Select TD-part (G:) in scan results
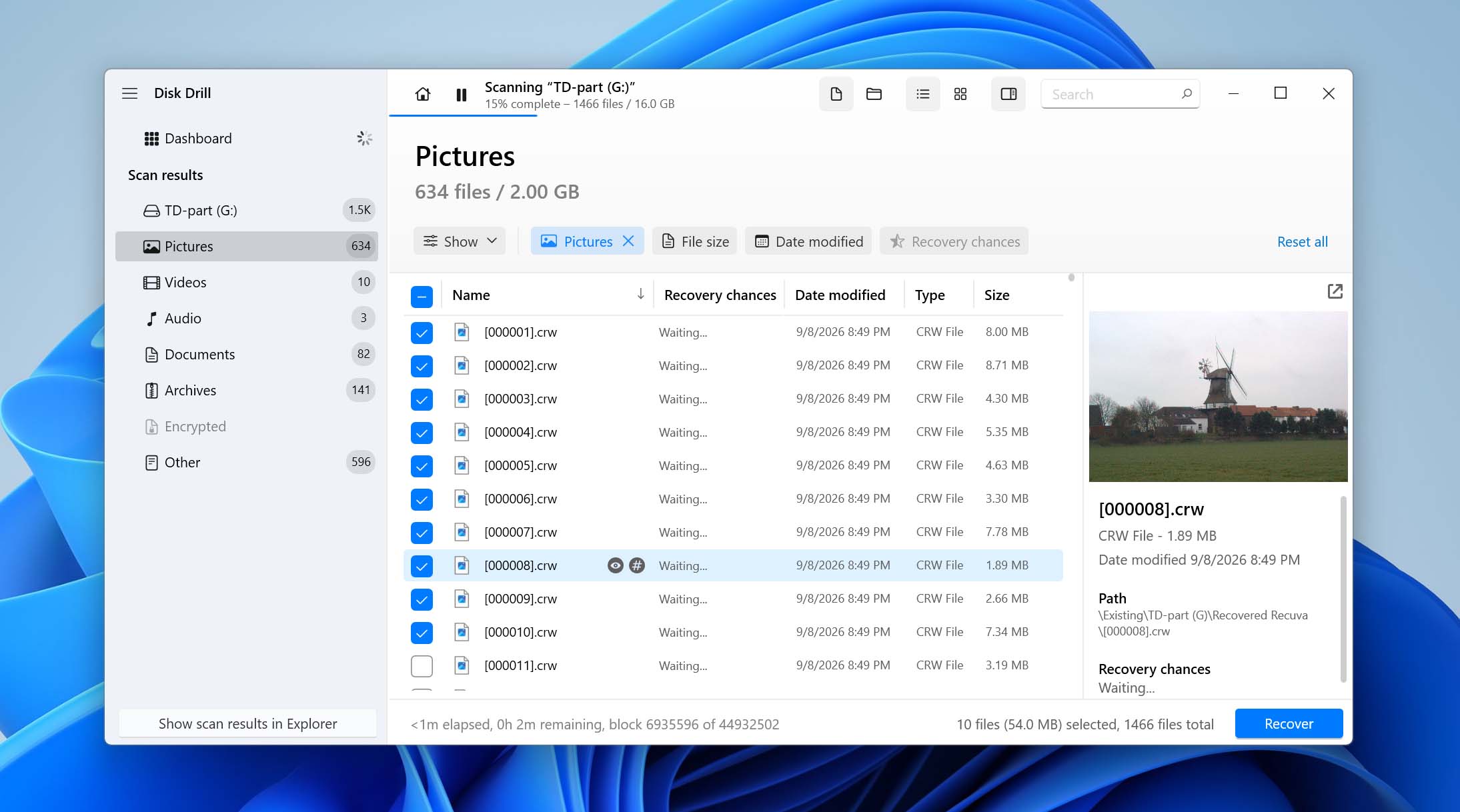Image resolution: width=1460 pixels, height=812 pixels. tap(246, 211)
